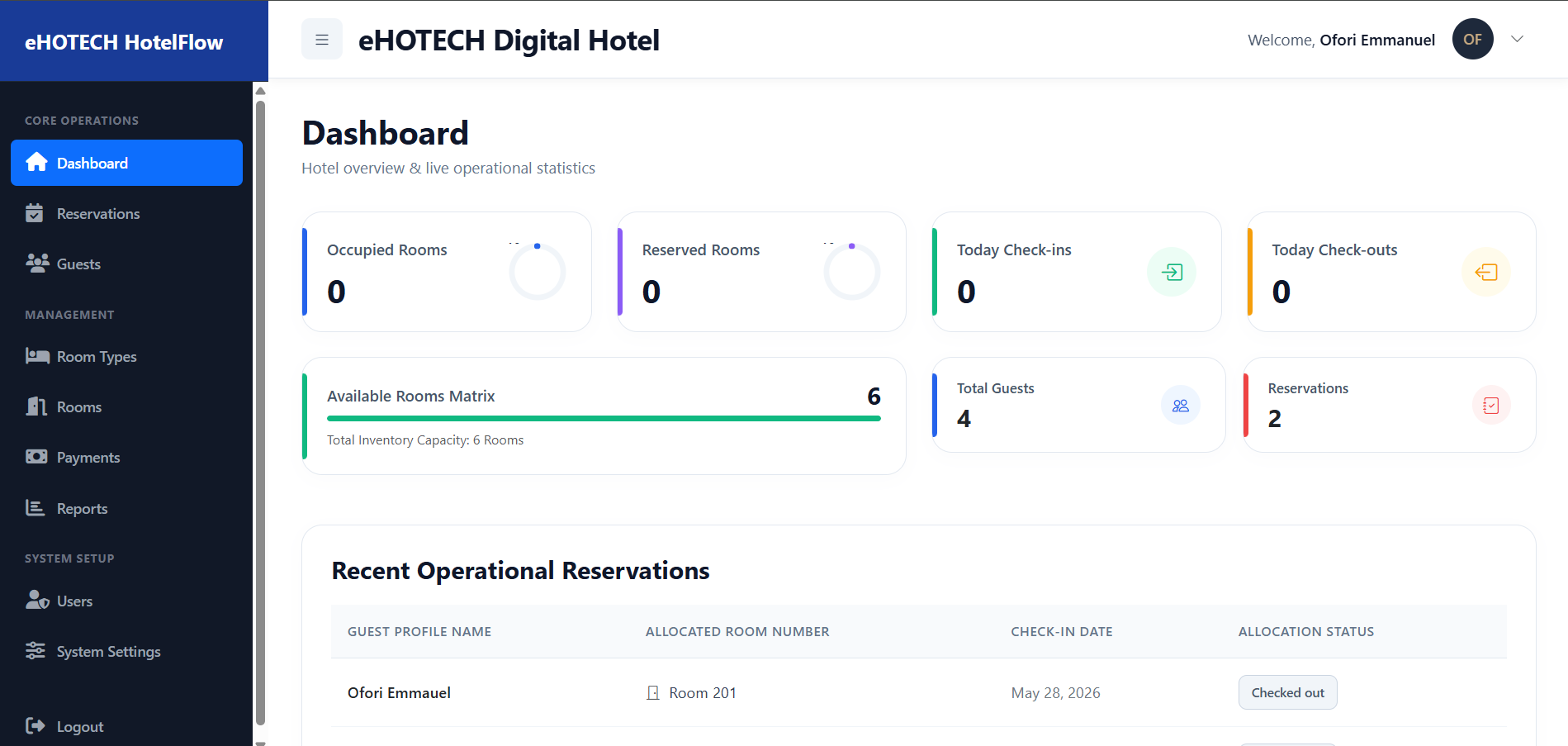Click the Guests people icon
This screenshot has width=1568, height=746.
coord(37,263)
